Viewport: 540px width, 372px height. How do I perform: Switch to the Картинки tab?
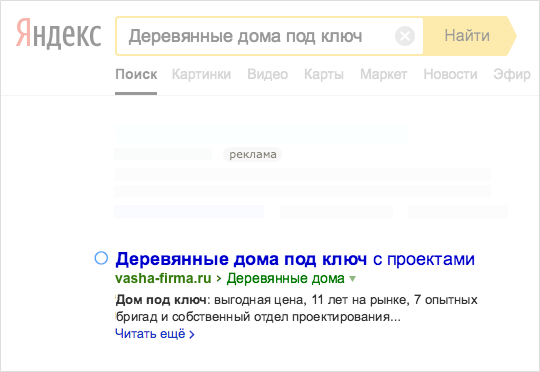pos(201,74)
